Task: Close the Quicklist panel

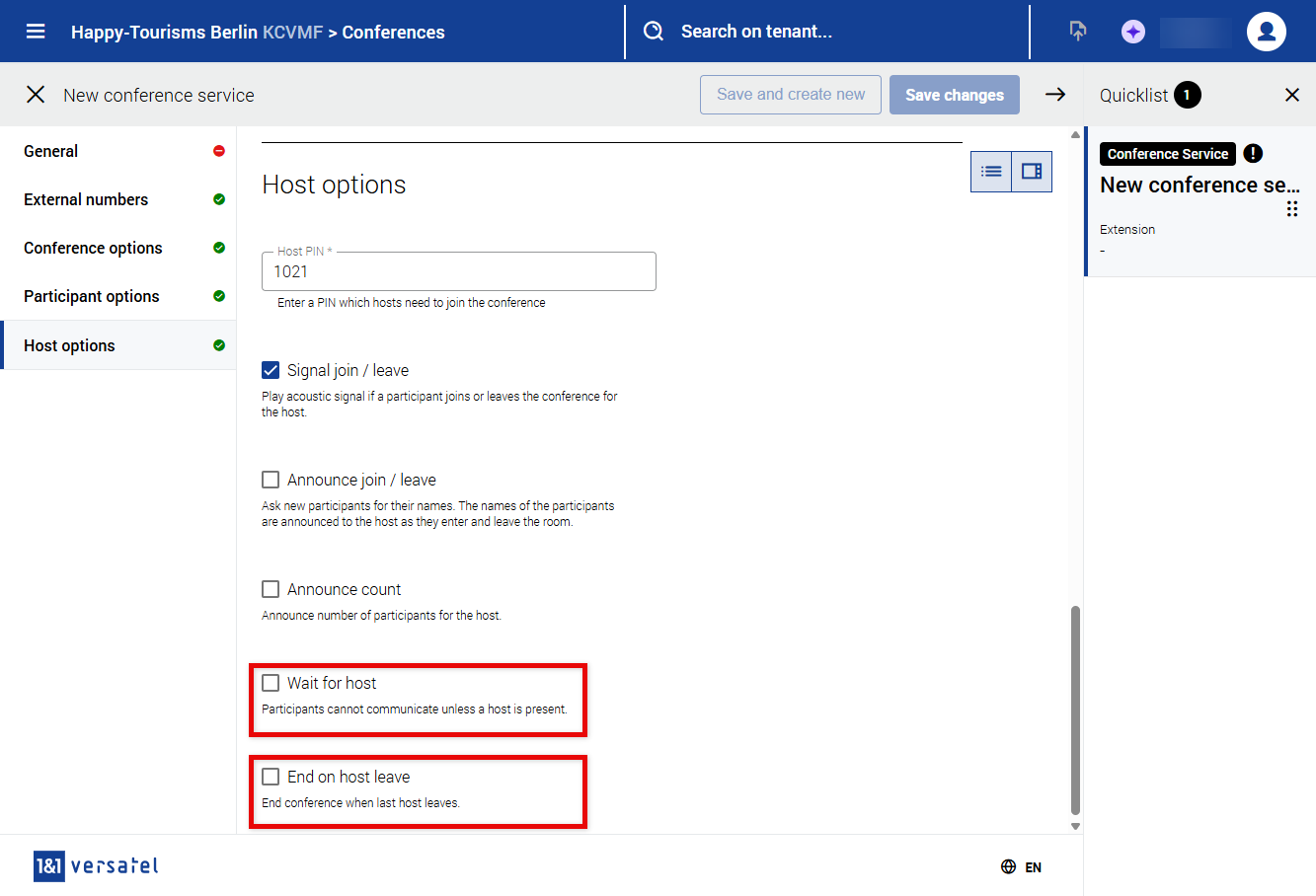Action: point(1291,95)
